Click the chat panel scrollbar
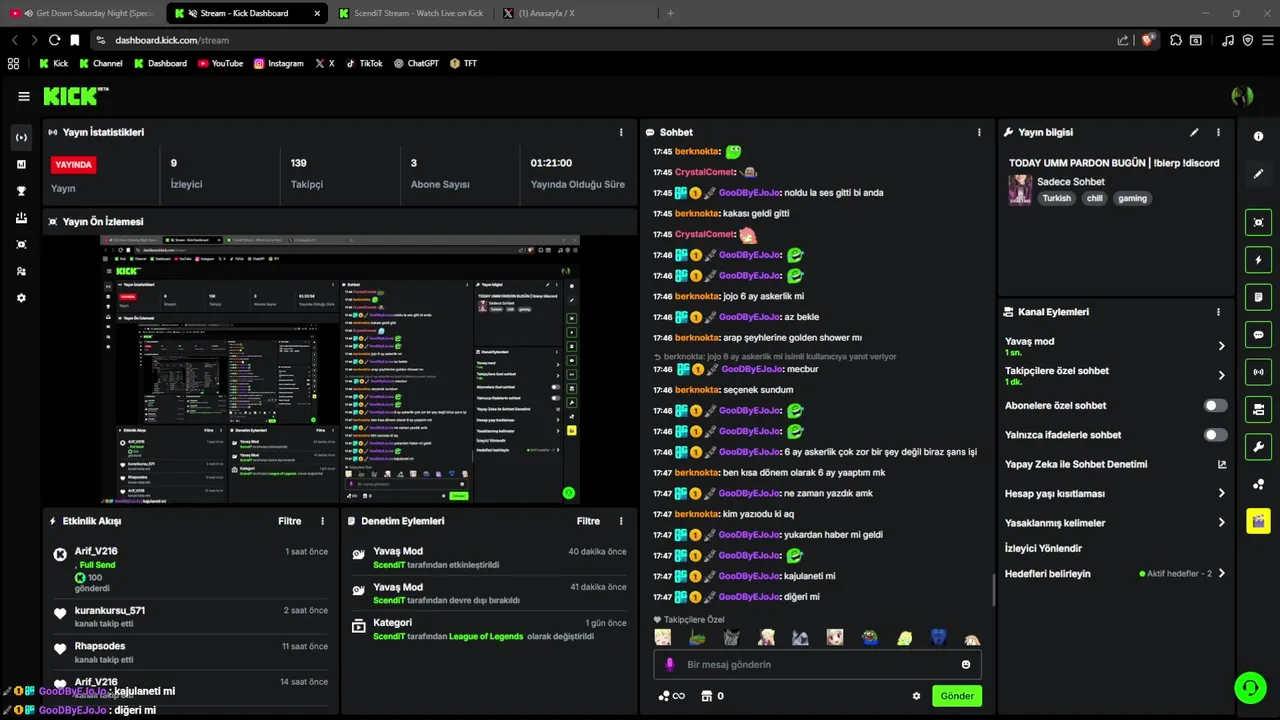 pos(993,590)
